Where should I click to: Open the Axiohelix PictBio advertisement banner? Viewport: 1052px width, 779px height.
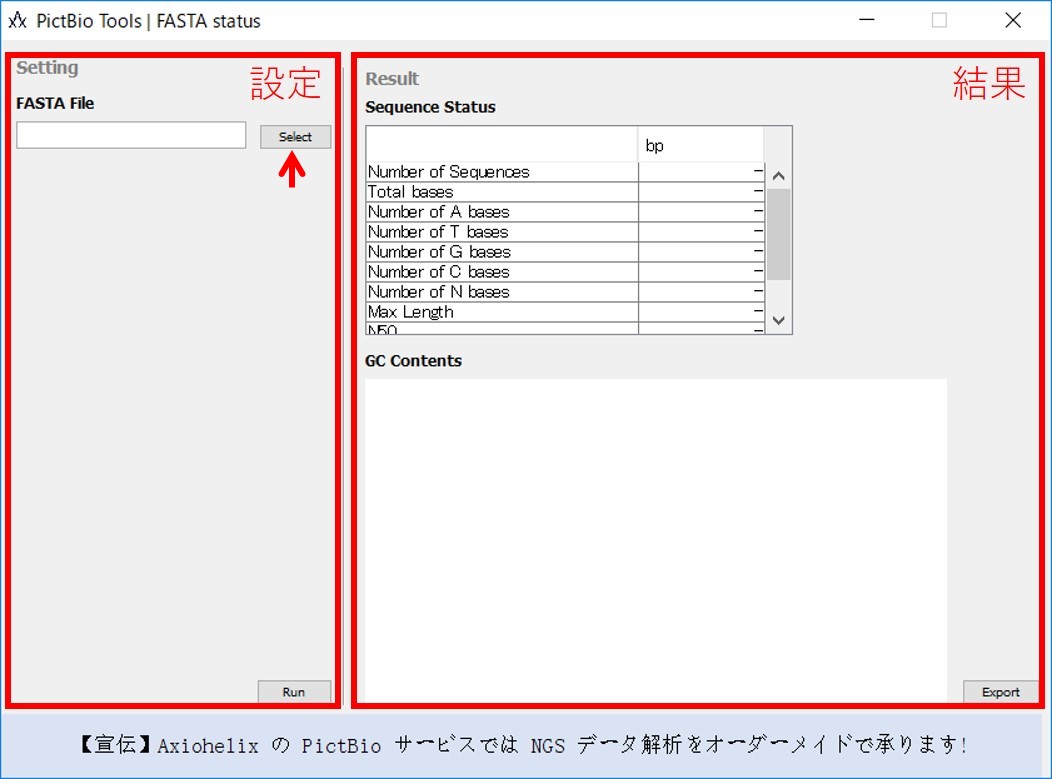524,745
